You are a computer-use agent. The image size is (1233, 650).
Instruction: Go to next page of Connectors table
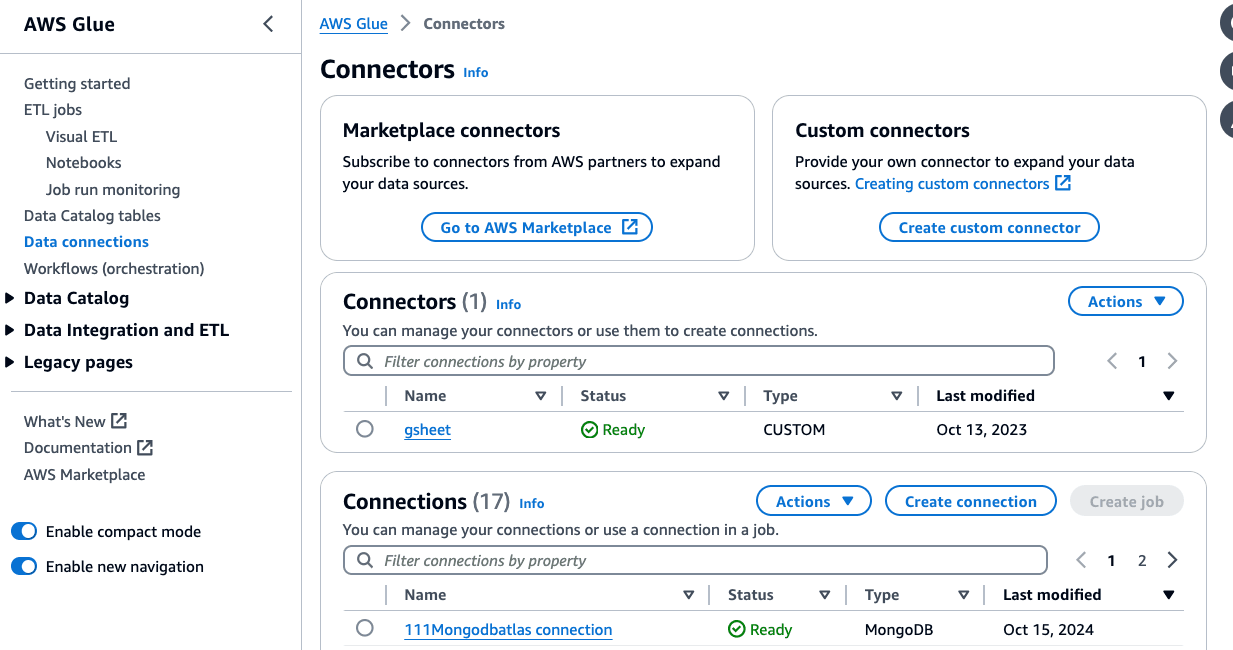coord(1173,362)
